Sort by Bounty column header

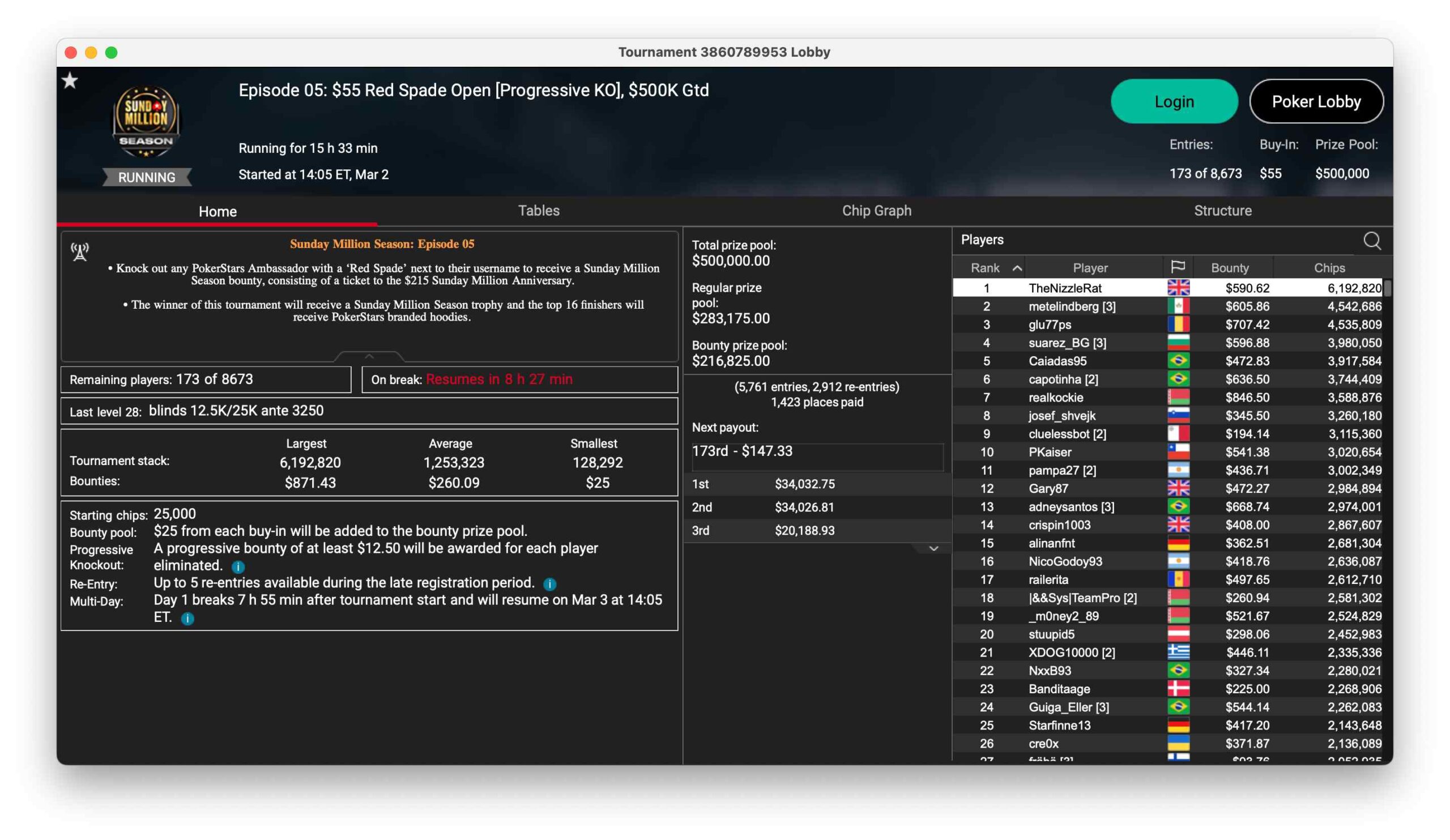click(x=1230, y=267)
